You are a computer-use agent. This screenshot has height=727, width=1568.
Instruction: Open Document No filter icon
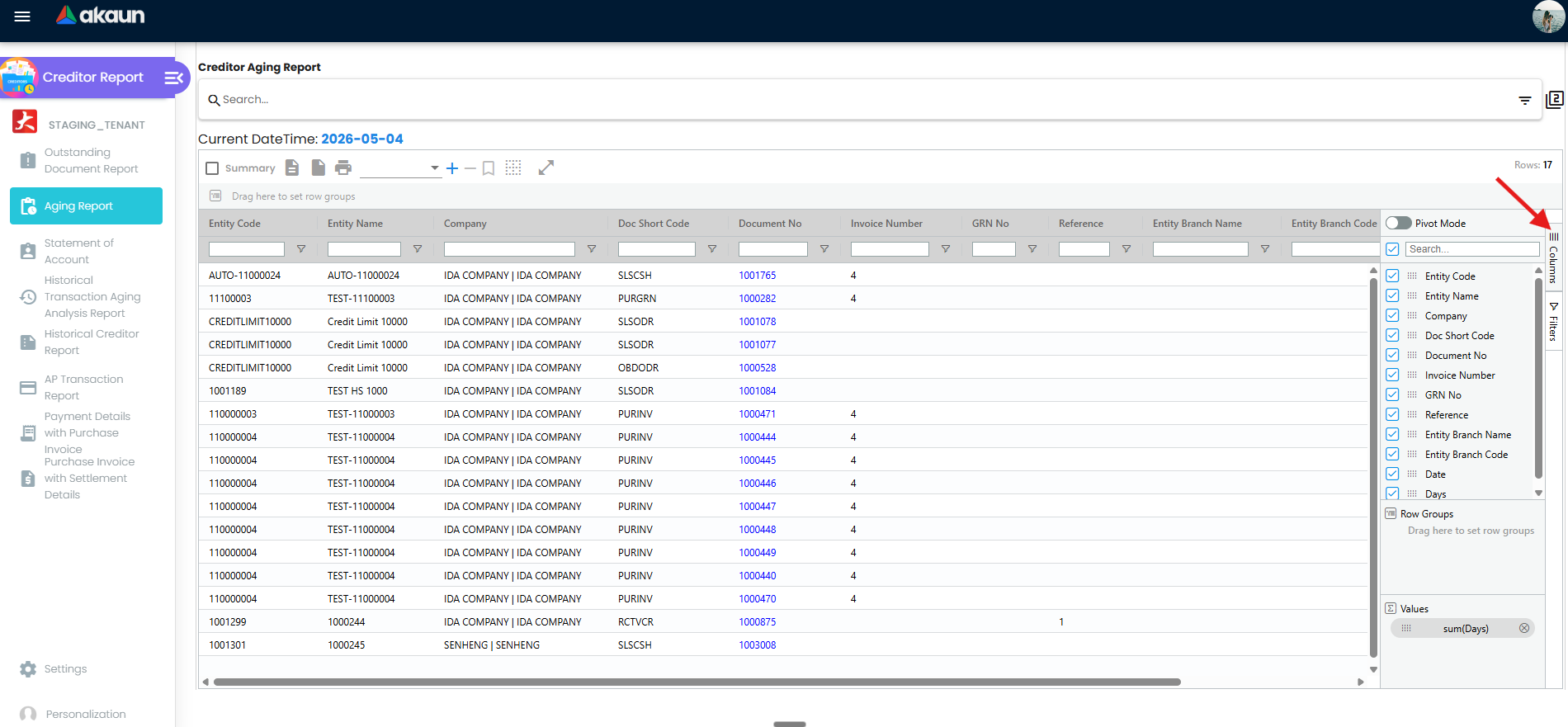click(x=824, y=249)
